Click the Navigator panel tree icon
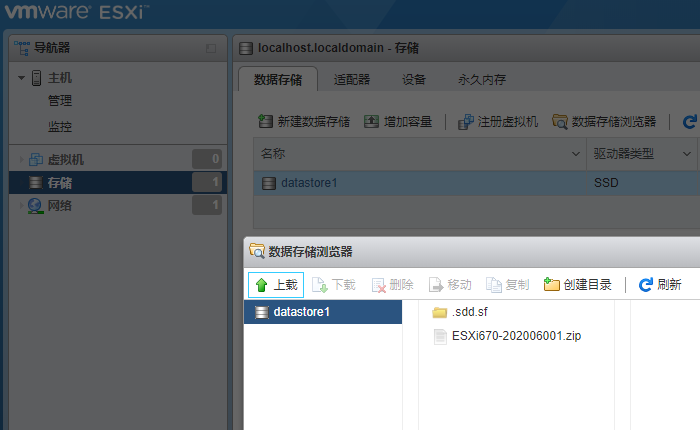Image resolution: width=700 pixels, height=430 pixels. [x=22, y=48]
